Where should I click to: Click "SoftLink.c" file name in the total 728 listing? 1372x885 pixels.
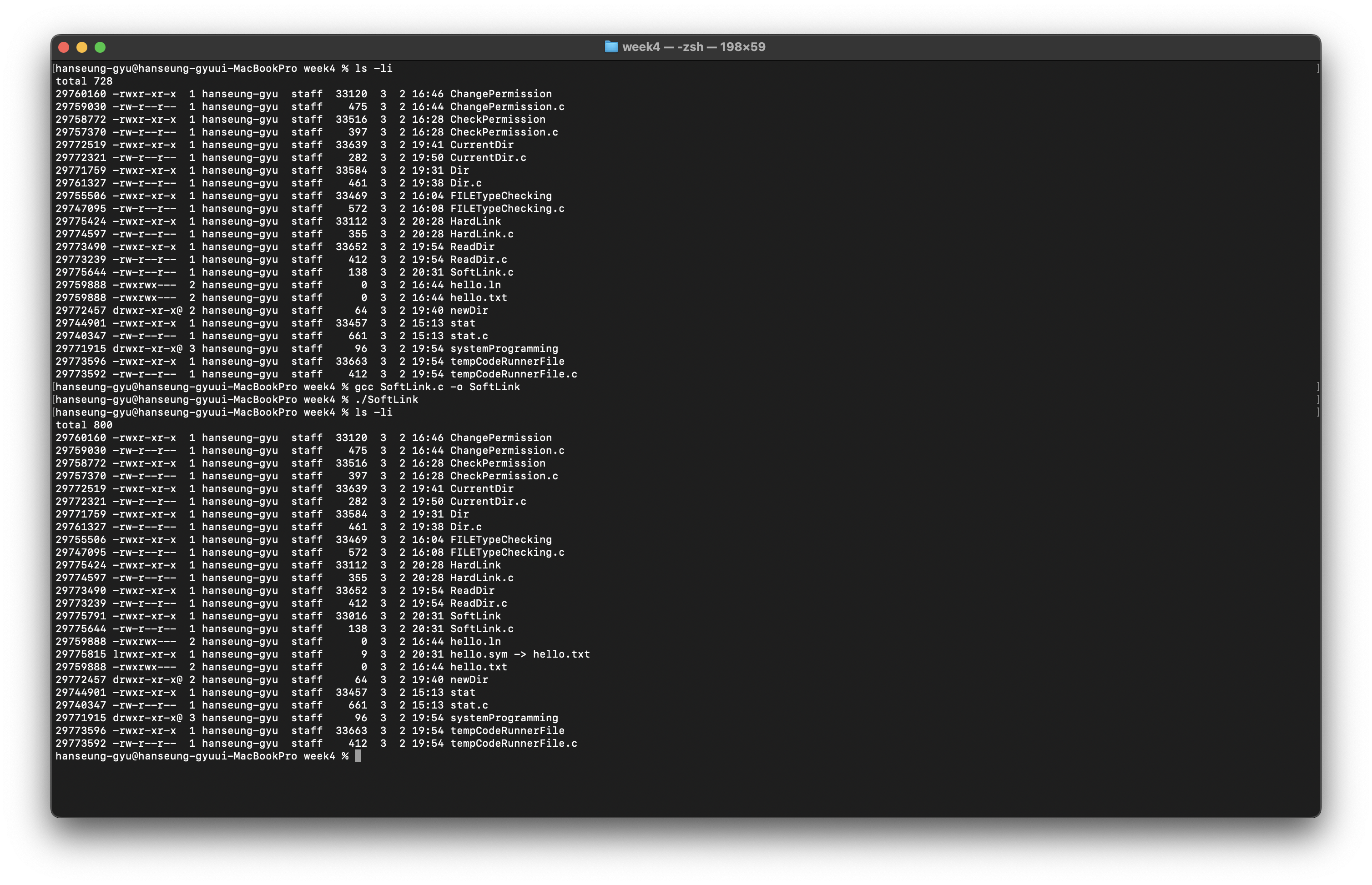pyautogui.click(x=482, y=272)
